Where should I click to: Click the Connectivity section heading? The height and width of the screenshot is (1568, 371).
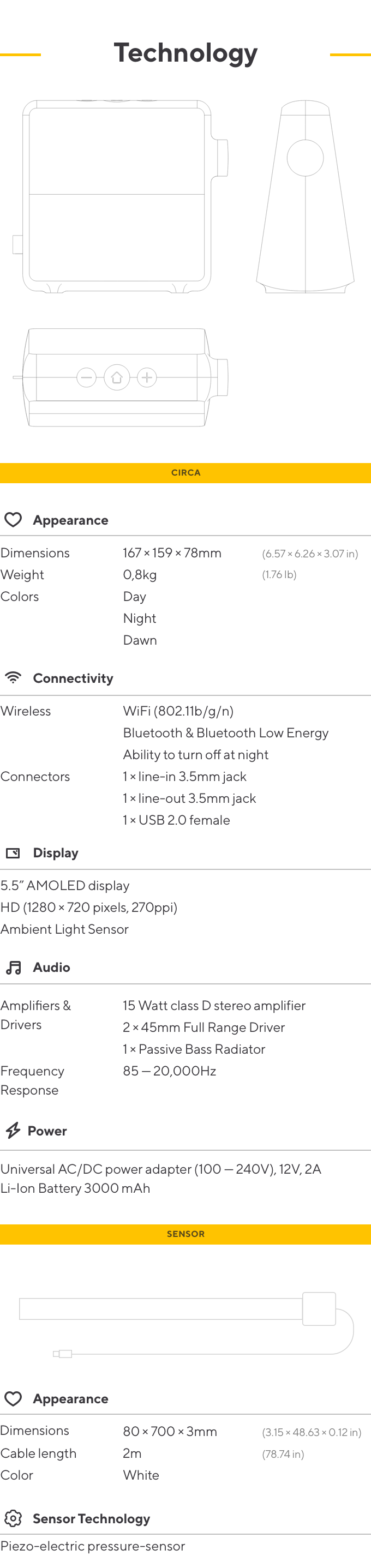click(73, 678)
